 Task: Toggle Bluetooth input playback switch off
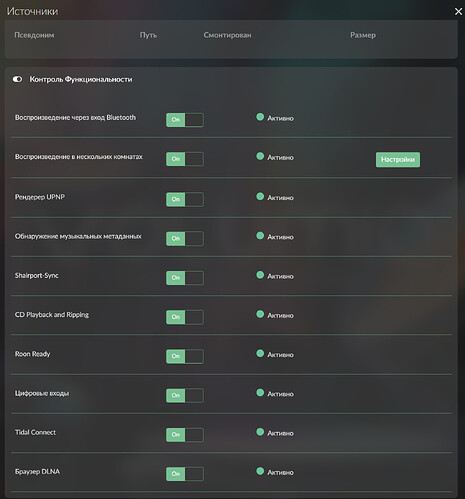click(x=185, y=120)
